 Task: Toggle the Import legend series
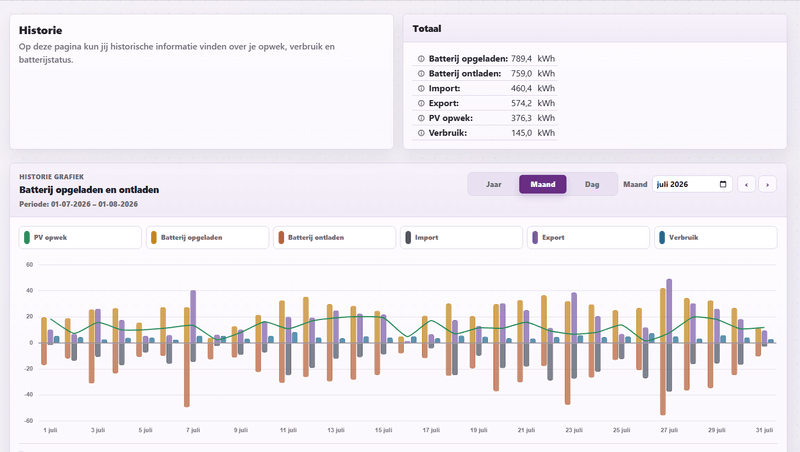point(461,237)
